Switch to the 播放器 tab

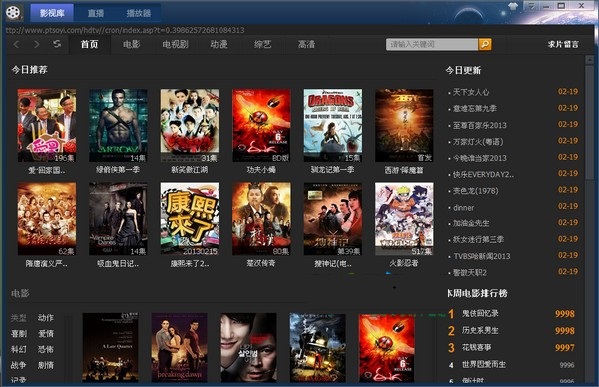point(139,13)
